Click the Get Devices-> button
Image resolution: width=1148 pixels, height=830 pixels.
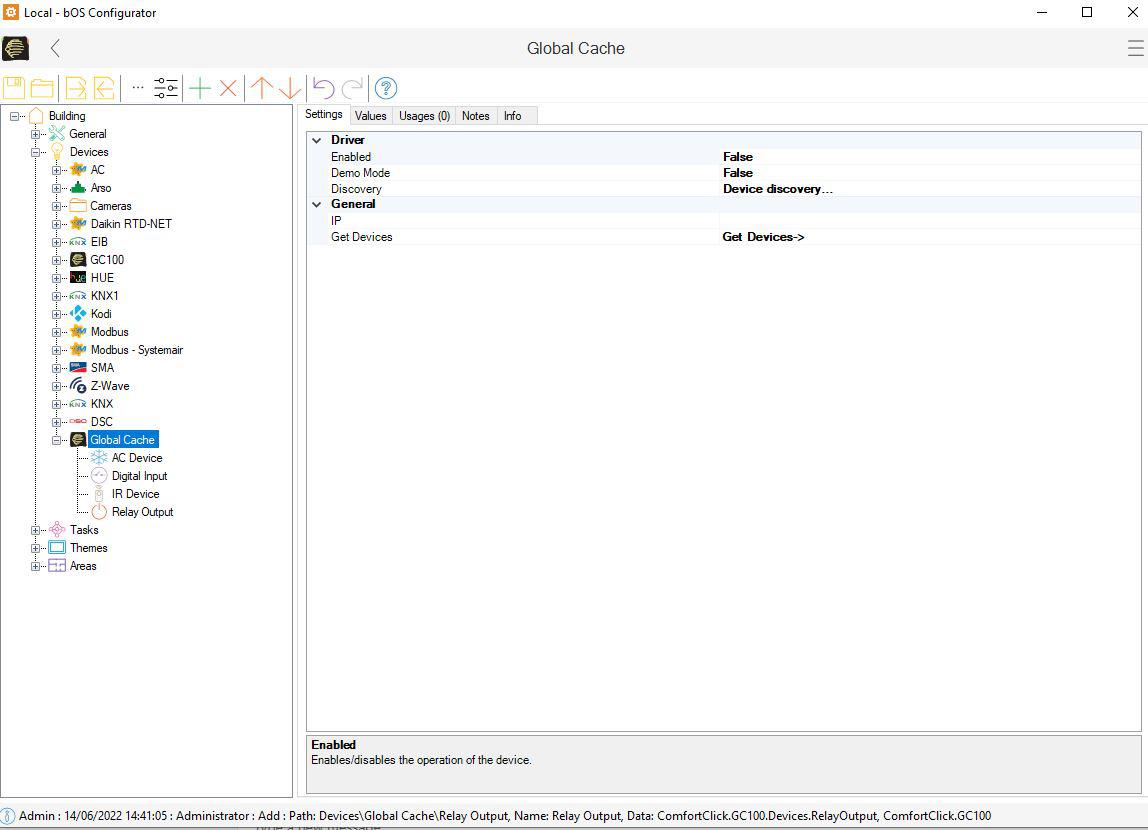pos(763,237)
